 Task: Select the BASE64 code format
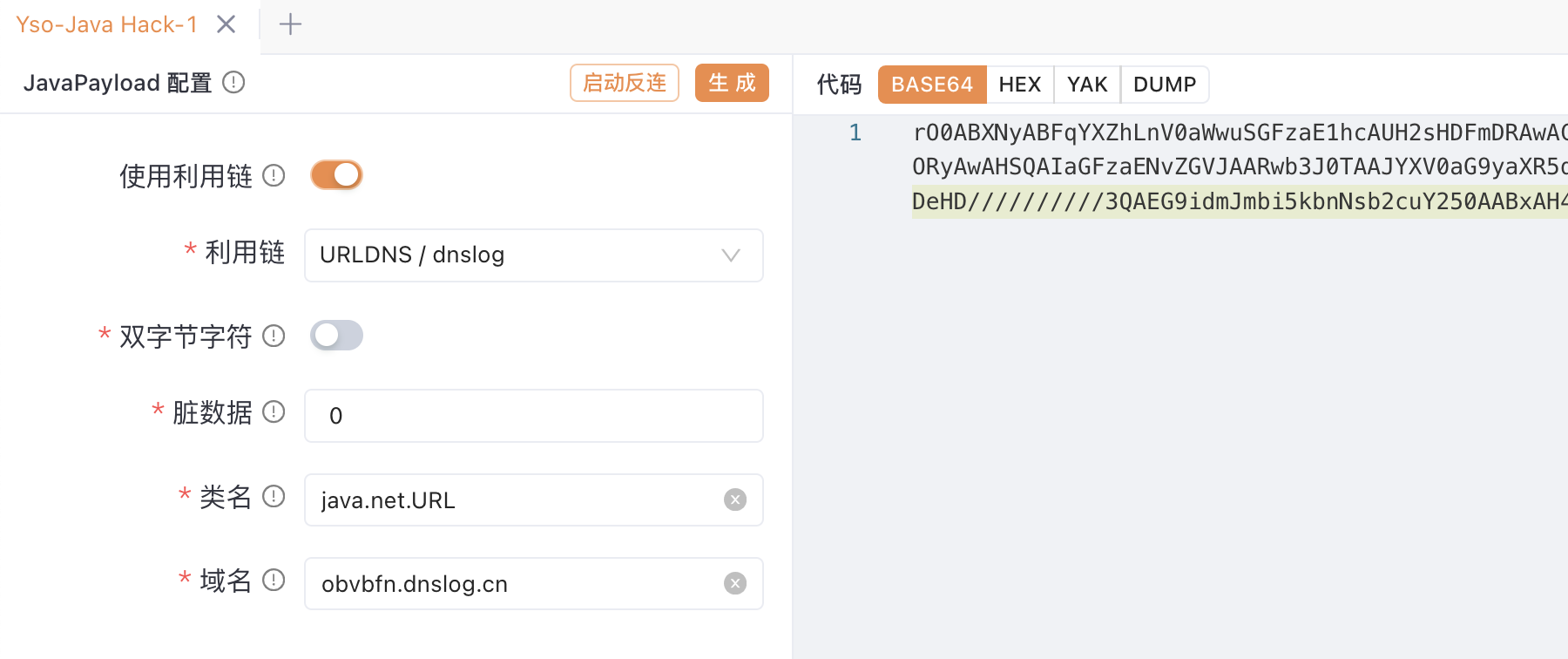coord(931,85)
